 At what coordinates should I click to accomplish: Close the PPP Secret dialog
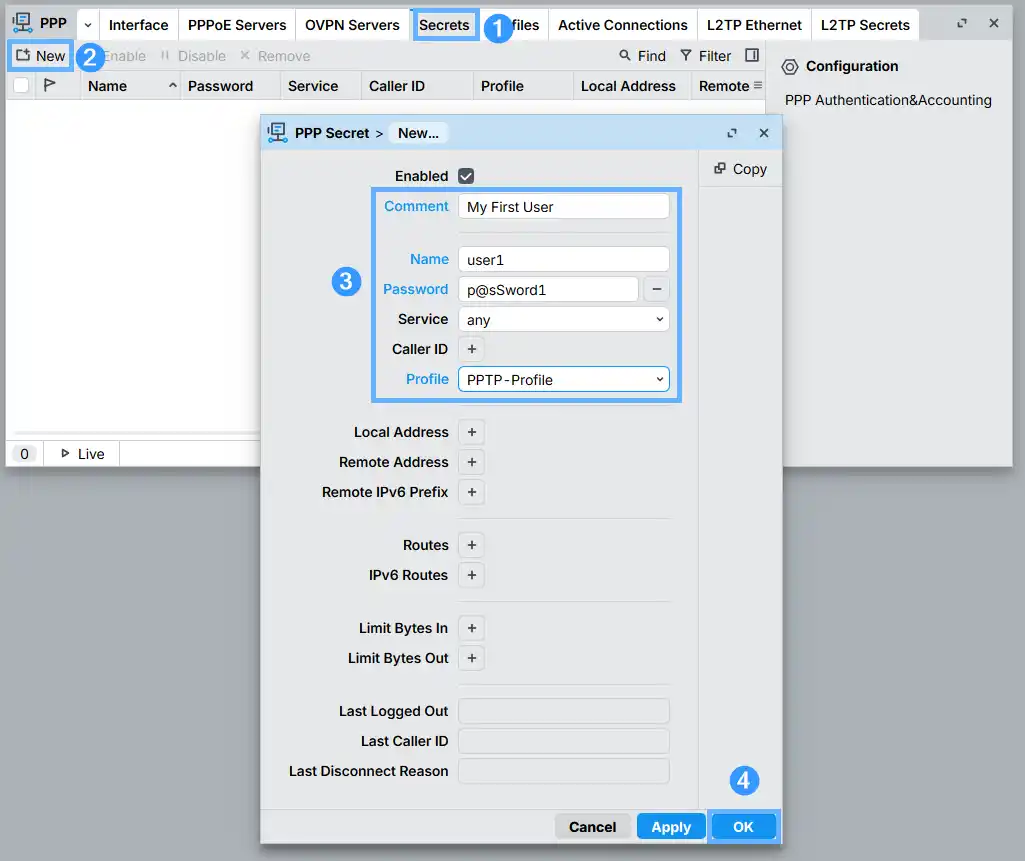click(x=764, y=133)
